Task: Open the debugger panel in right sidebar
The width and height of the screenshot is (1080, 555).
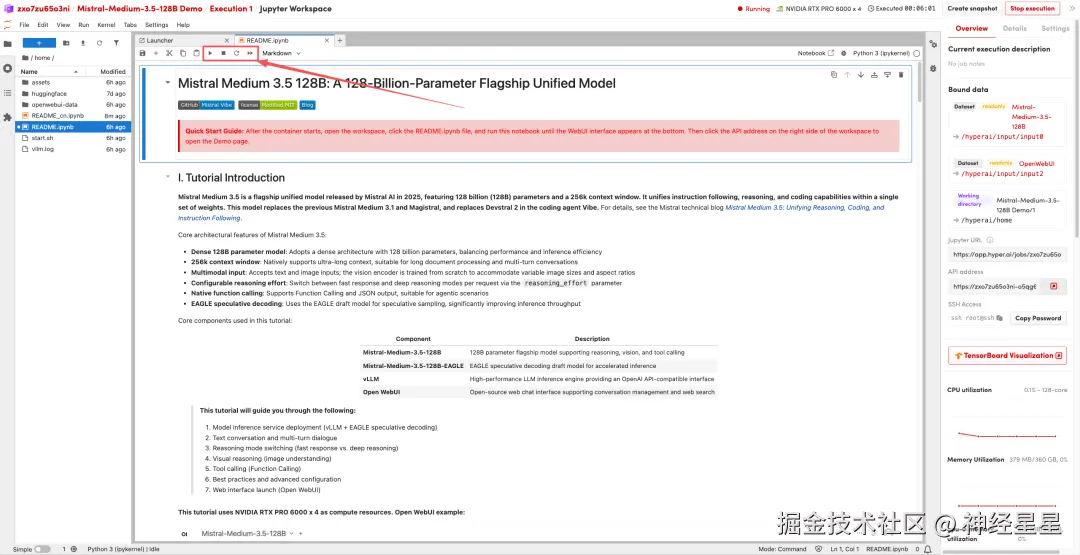Action: coord(933,68)
